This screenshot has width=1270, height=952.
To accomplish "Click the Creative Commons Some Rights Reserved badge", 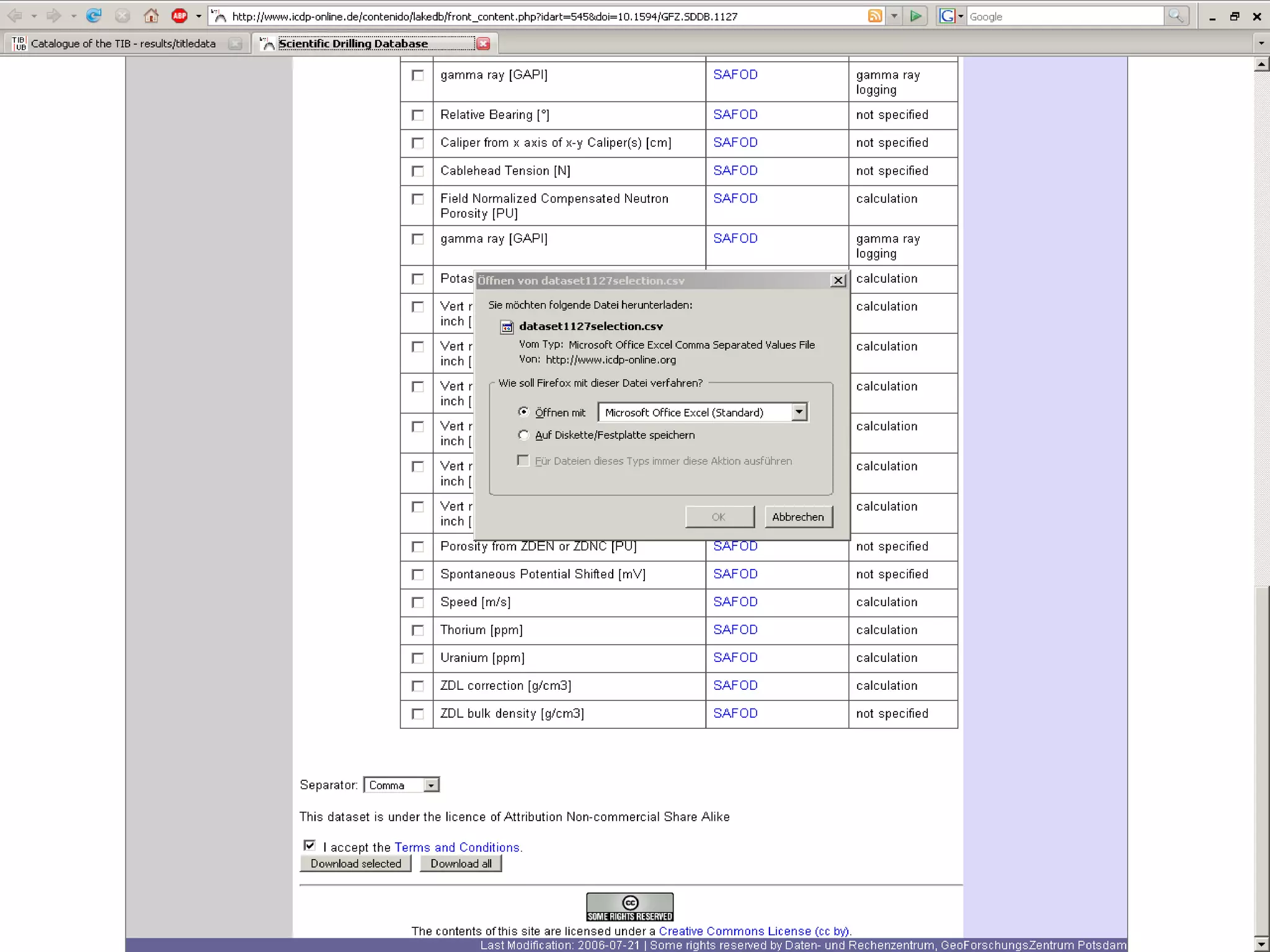I will (629, 907).
